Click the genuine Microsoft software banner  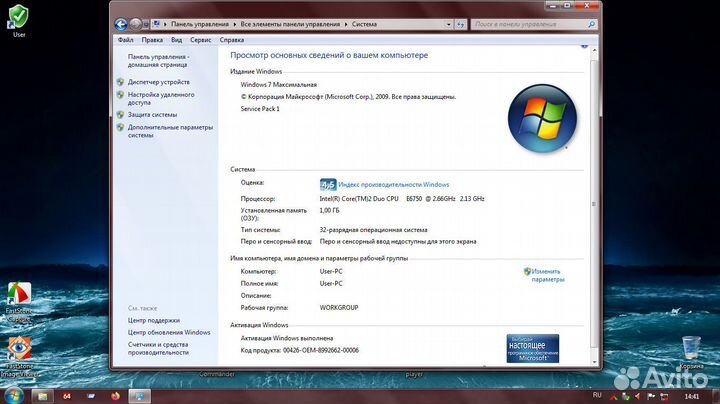pos(533,348)
